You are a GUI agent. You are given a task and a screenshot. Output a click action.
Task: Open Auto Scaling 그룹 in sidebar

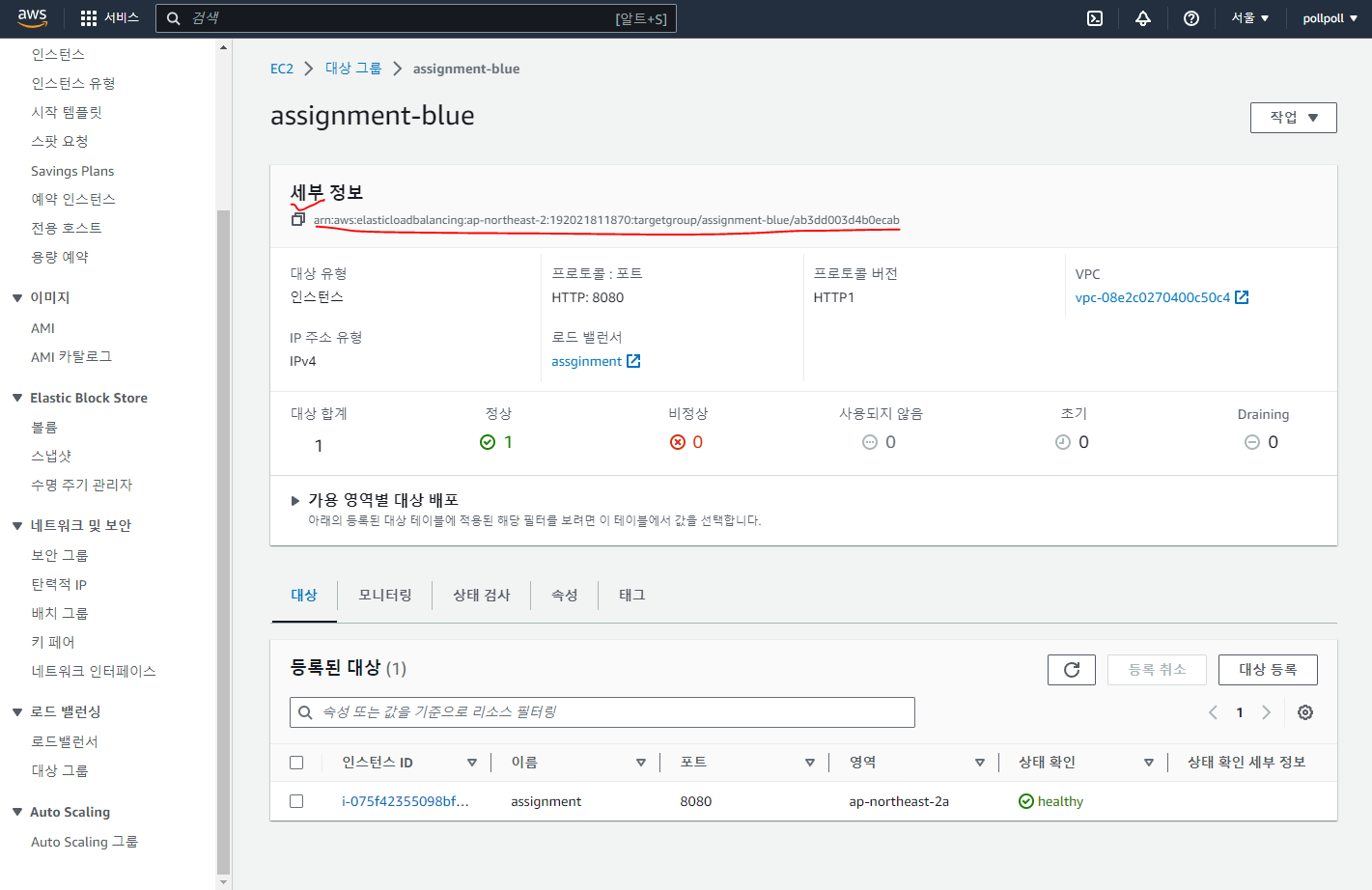(x=84, y=842)
